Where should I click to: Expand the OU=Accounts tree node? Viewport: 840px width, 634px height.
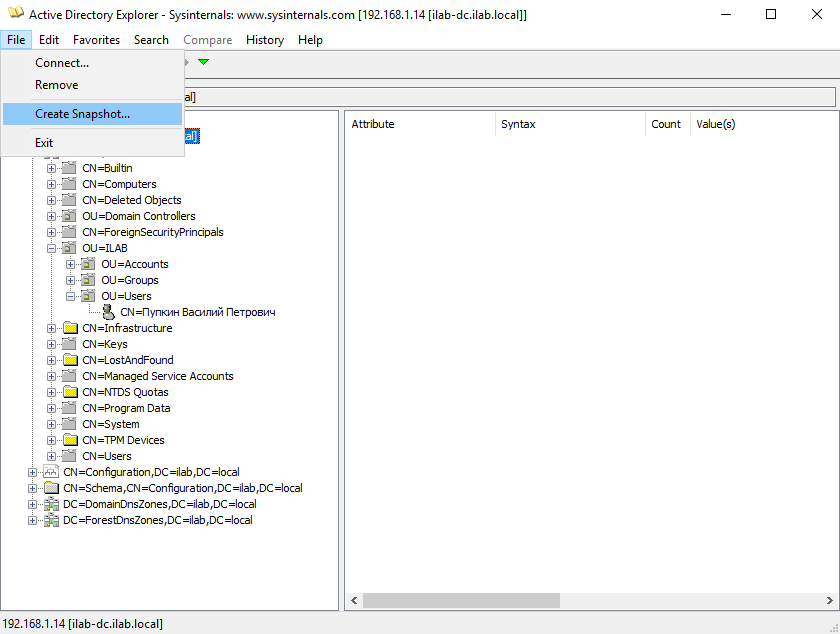coord(70,264)
